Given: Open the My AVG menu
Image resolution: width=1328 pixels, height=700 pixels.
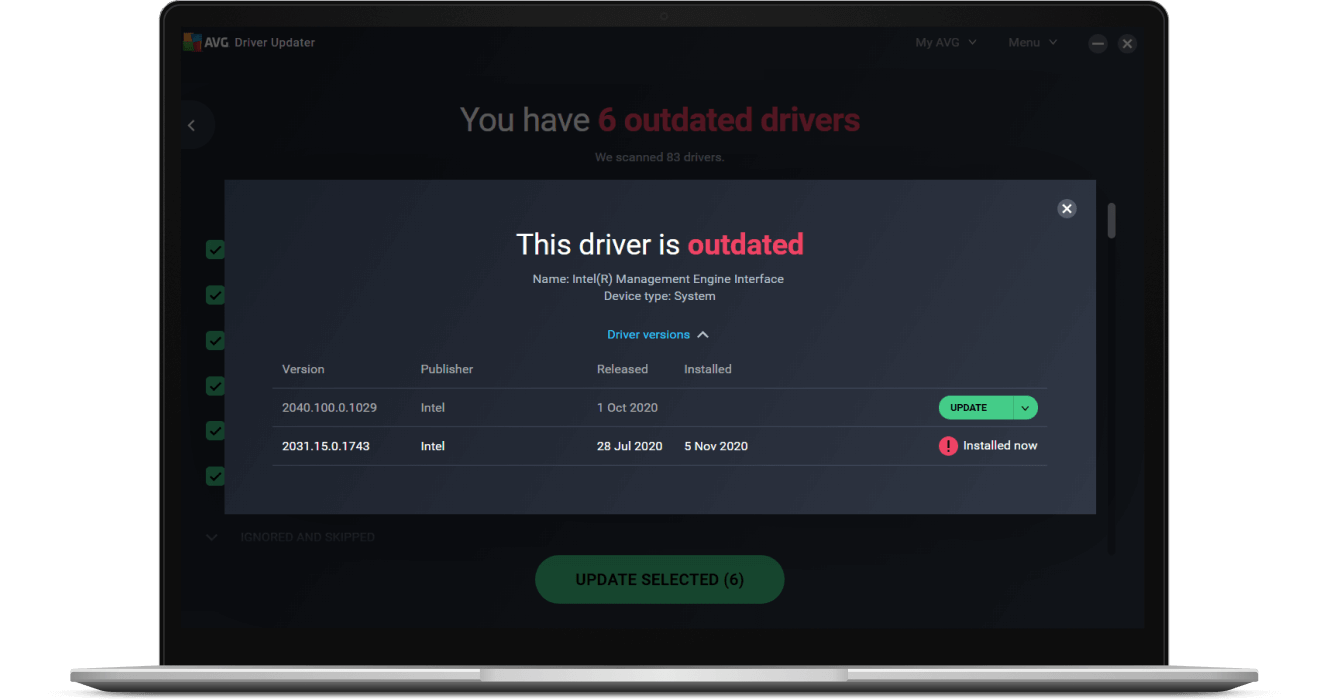Looking at the screenshot, I should coord(944,42).
